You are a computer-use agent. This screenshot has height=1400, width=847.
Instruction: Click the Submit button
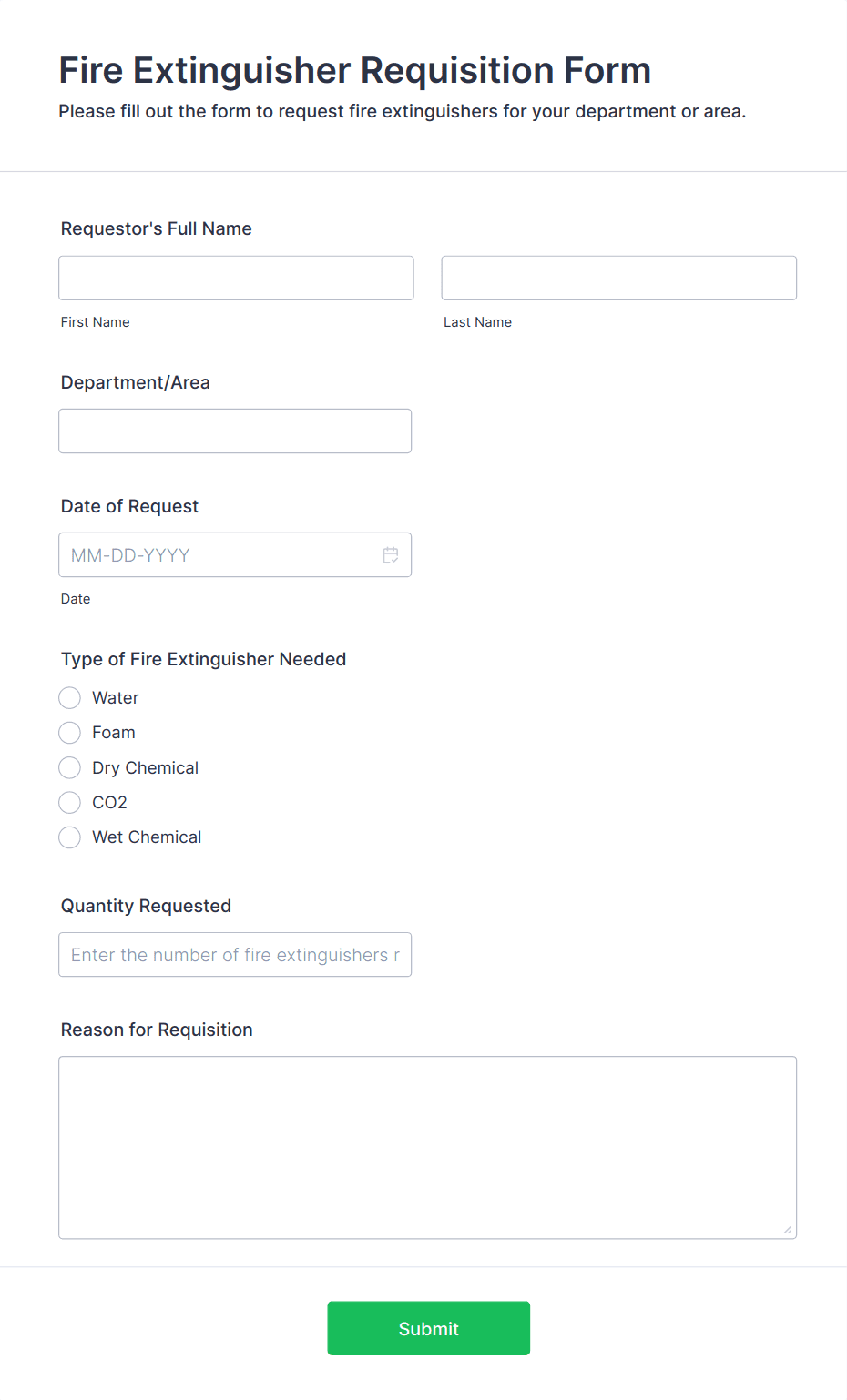[428, 1328]
